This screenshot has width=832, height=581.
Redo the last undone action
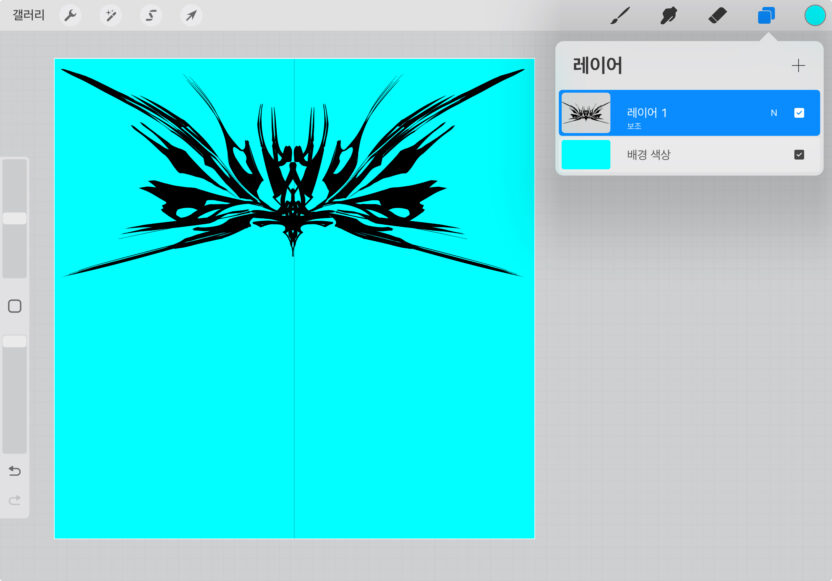point(15,500)
